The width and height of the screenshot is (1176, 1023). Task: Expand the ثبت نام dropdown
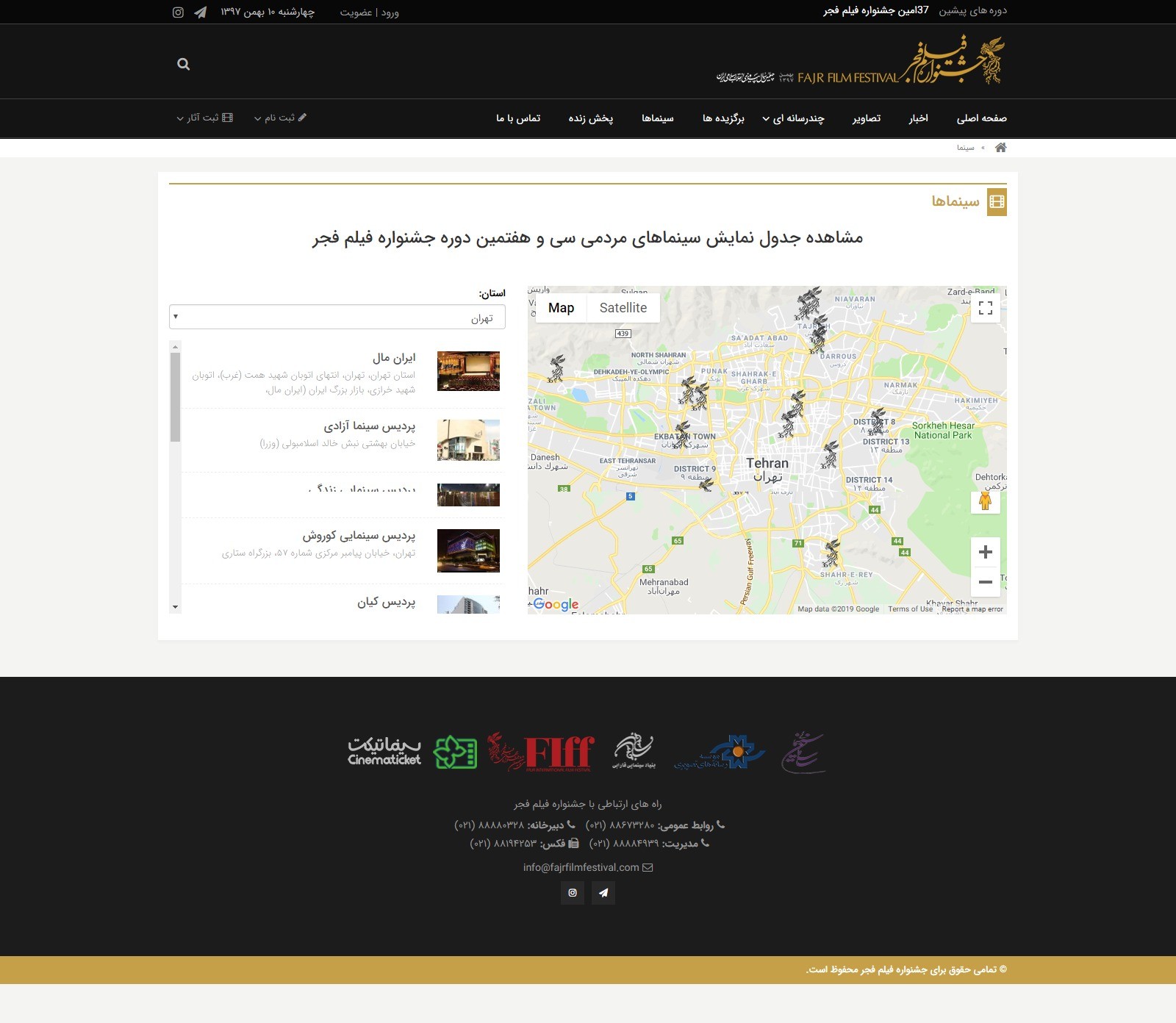[x=280, y=118]
